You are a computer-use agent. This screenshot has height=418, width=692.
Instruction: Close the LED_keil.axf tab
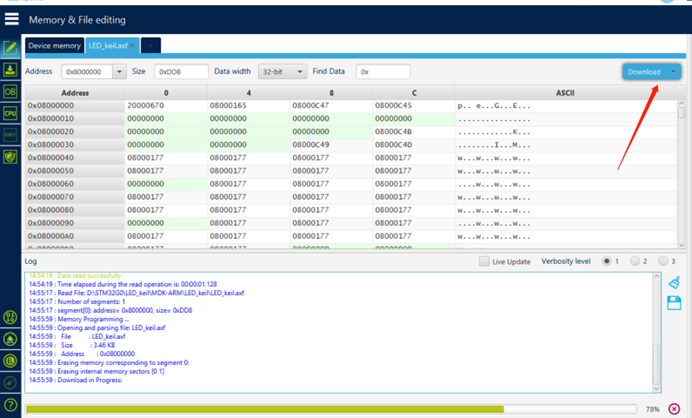(x=132, y=45)
